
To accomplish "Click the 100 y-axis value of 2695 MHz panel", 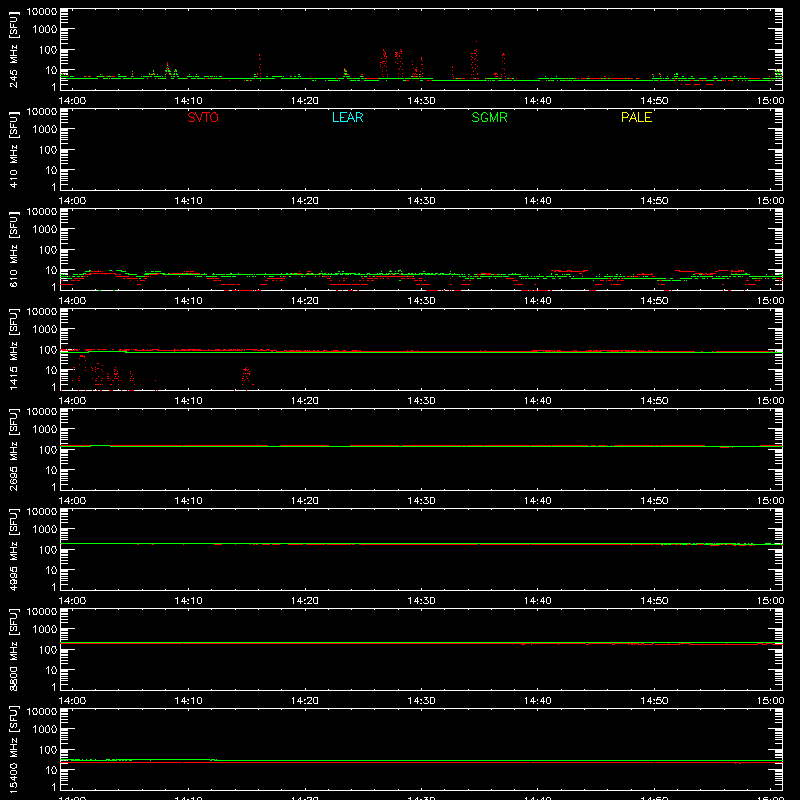I will tap(48, 449).
